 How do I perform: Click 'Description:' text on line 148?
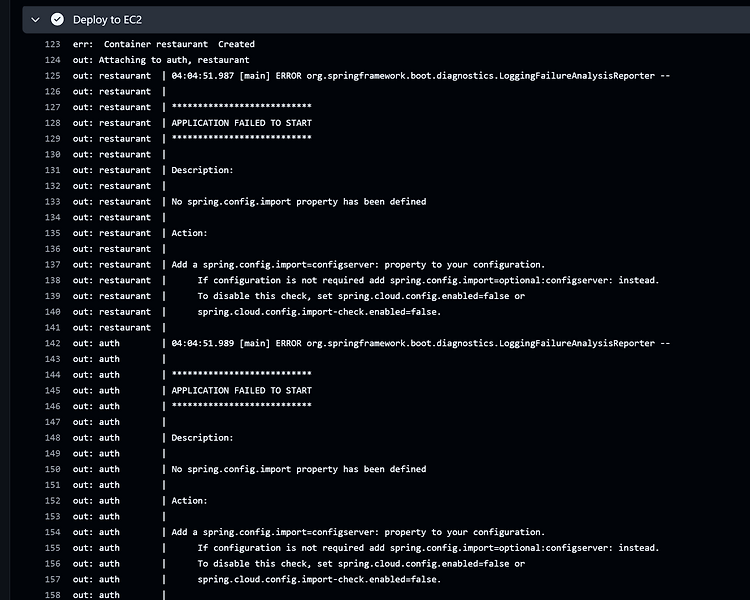[x=202, y=438]
